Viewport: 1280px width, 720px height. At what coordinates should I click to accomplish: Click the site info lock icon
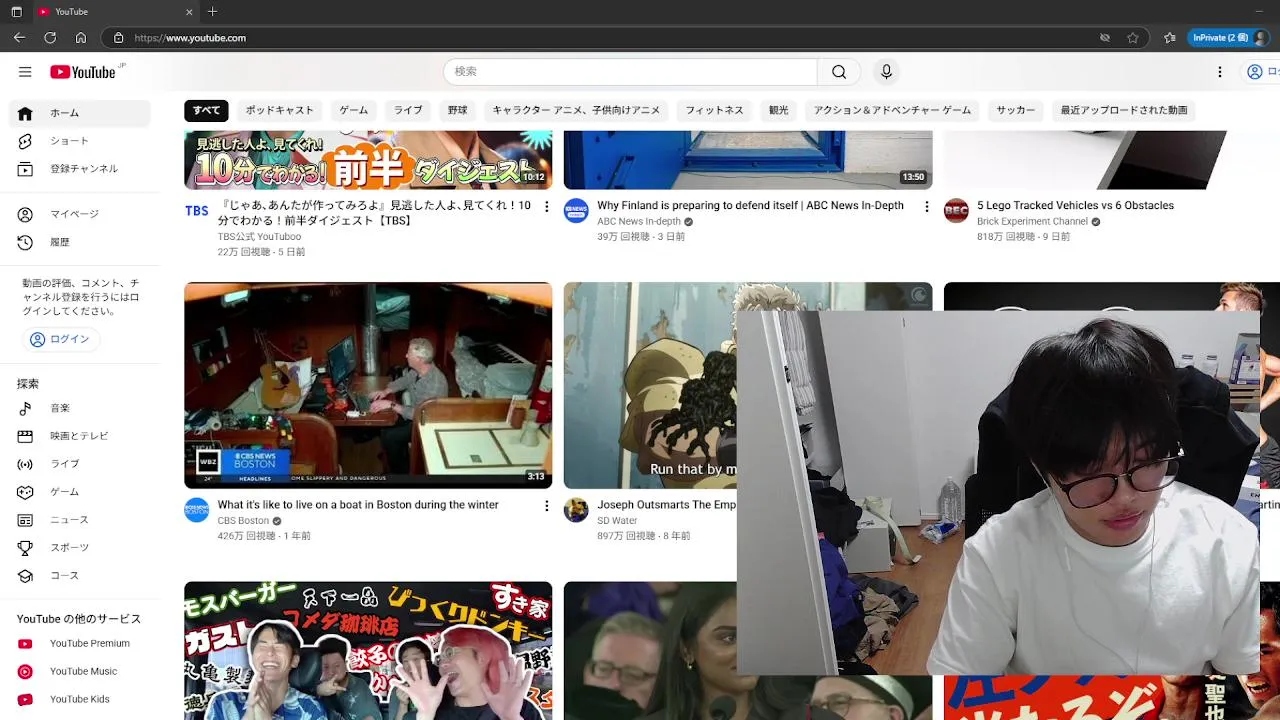pos(118,38)
